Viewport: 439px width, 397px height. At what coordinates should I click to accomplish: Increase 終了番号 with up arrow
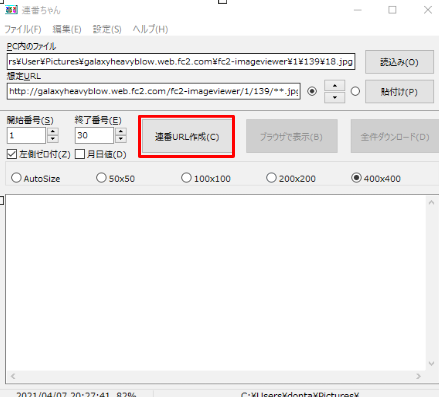[x=121, y=132]
